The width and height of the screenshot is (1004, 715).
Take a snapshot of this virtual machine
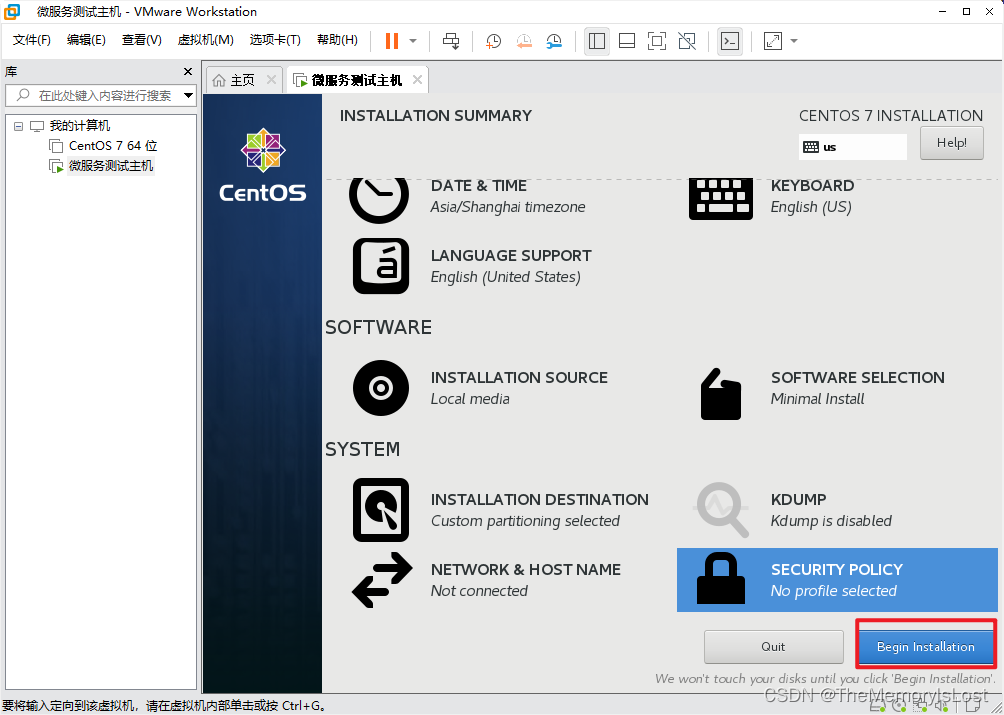pos(493,41)
